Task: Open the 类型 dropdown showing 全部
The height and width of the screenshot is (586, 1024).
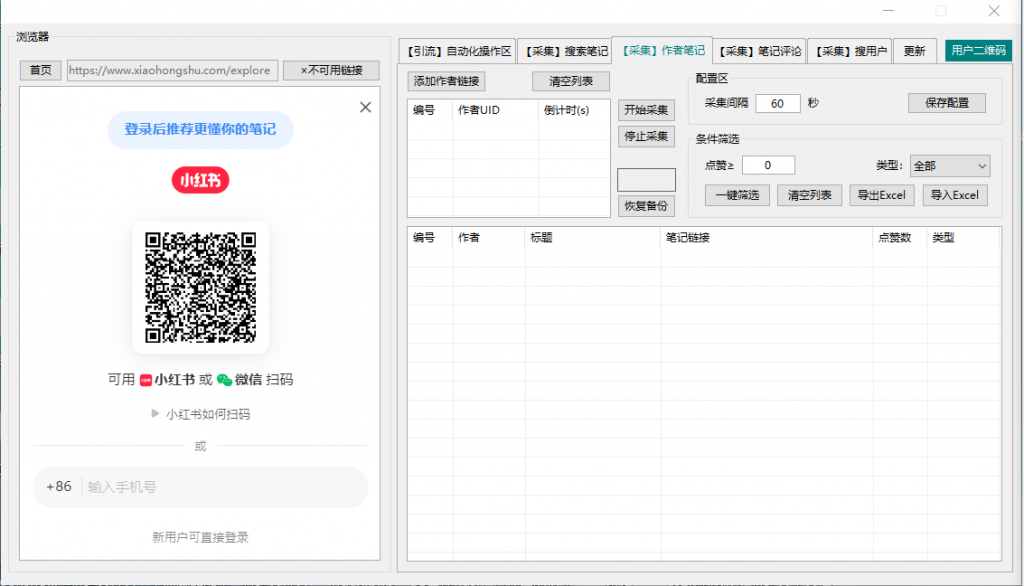Action: pos(949,165)
